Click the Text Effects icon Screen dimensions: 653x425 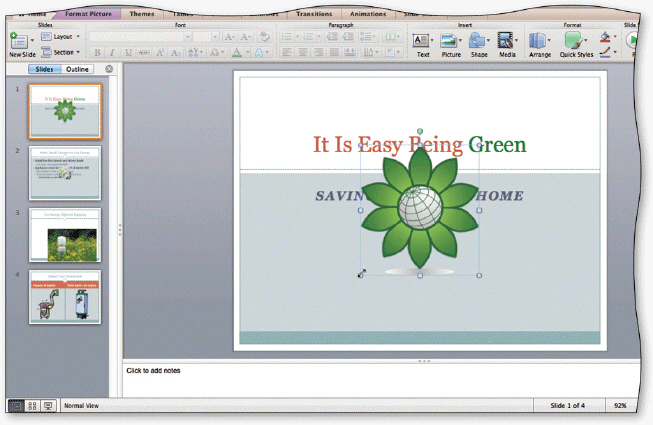[x=261, y=52]
